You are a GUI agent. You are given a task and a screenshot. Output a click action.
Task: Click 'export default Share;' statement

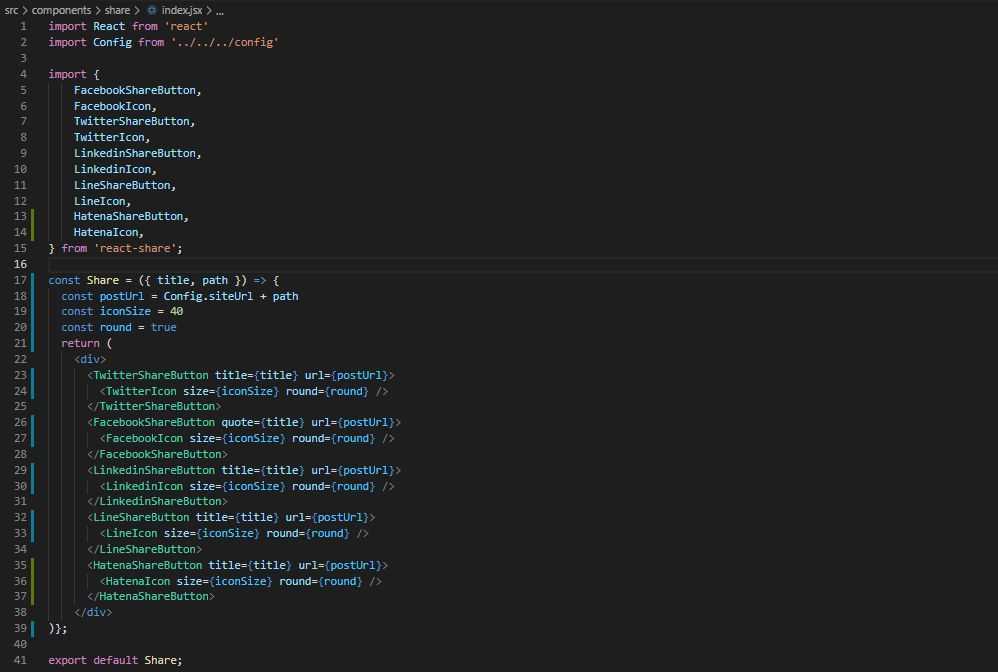(x=115, y=659)
